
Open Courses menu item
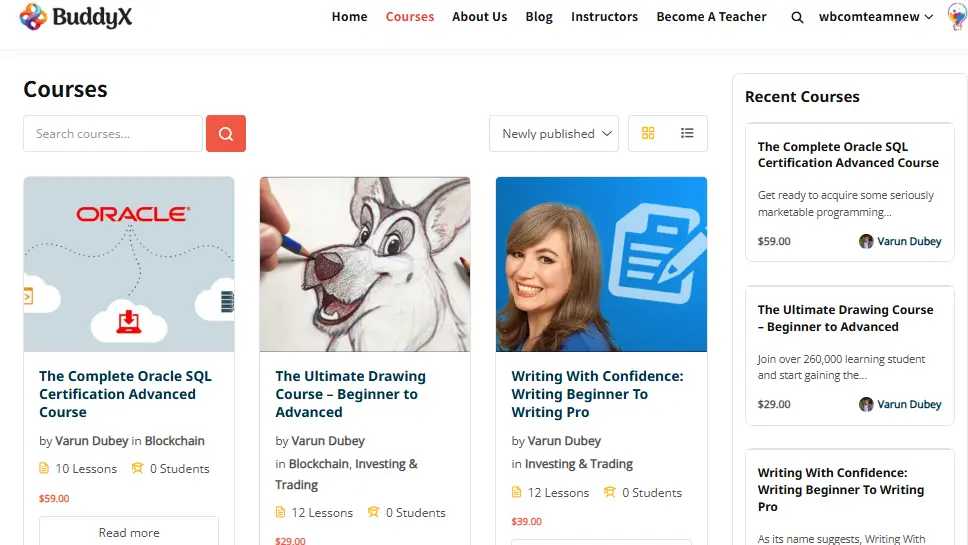point(410,17)
